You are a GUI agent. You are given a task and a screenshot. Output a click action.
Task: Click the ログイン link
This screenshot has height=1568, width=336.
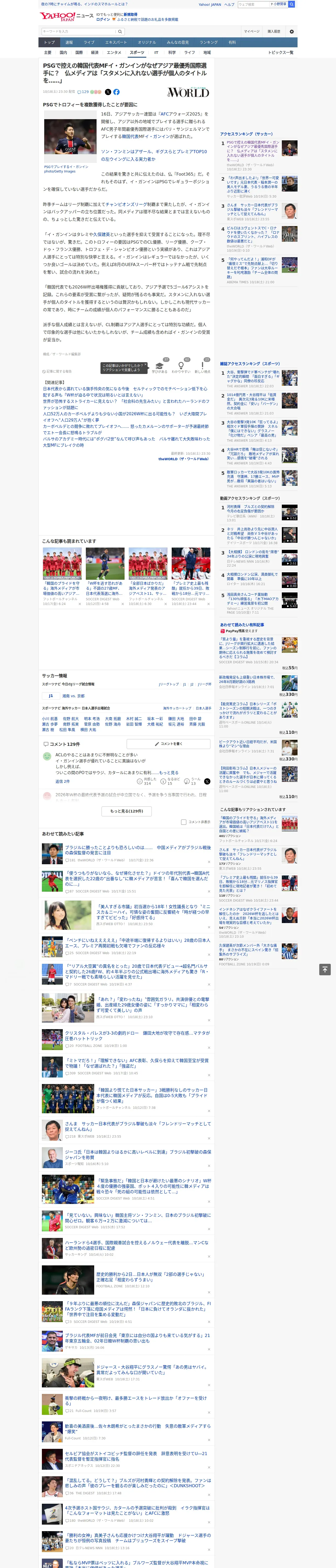103,20
